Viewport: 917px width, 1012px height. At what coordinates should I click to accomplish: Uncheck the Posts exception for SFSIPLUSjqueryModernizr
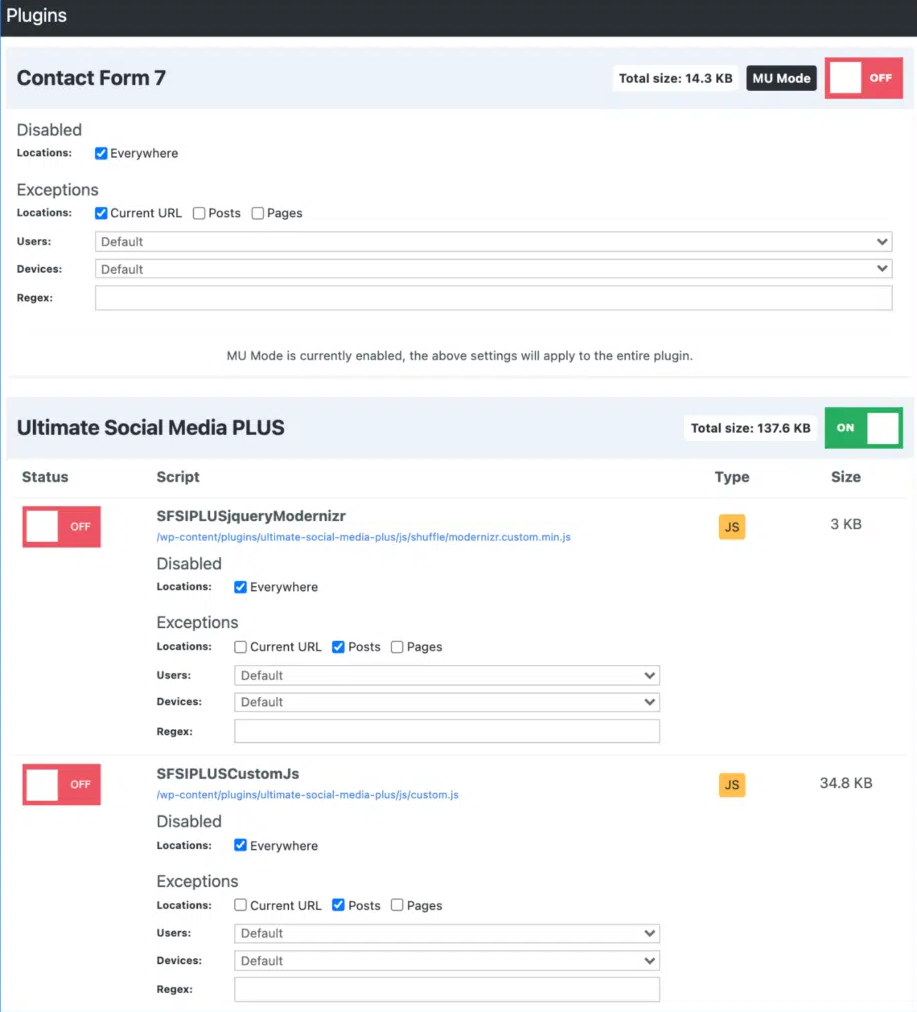[x=339, y=647]
